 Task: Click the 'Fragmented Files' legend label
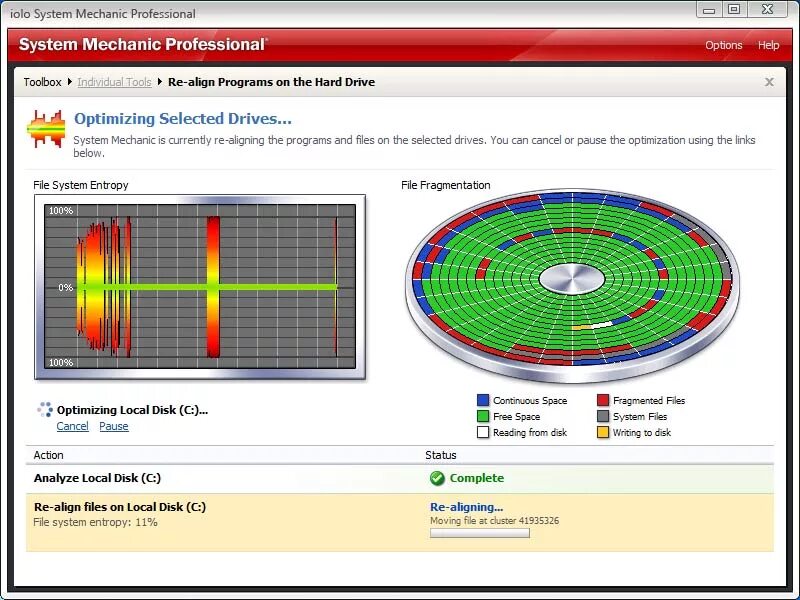[649, 401]
